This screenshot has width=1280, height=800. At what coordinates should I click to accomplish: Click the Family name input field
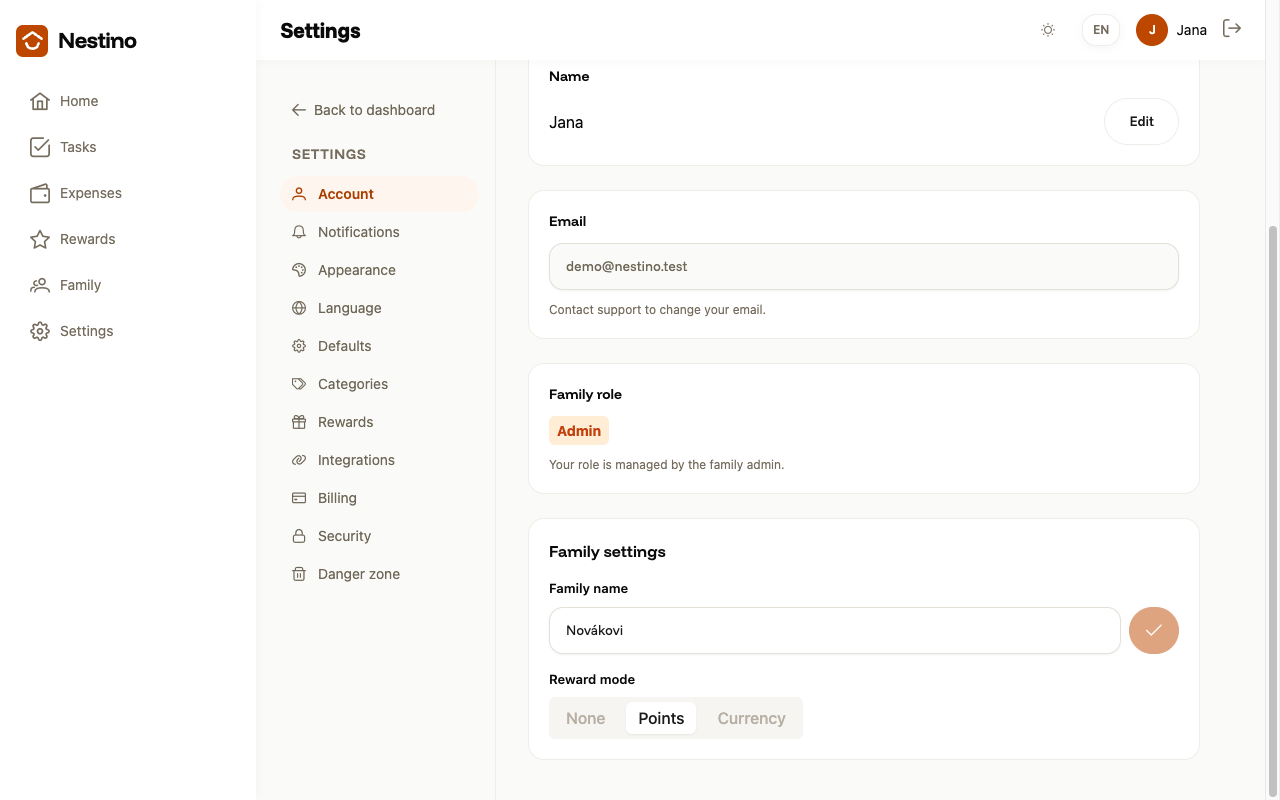coord(834,630)
